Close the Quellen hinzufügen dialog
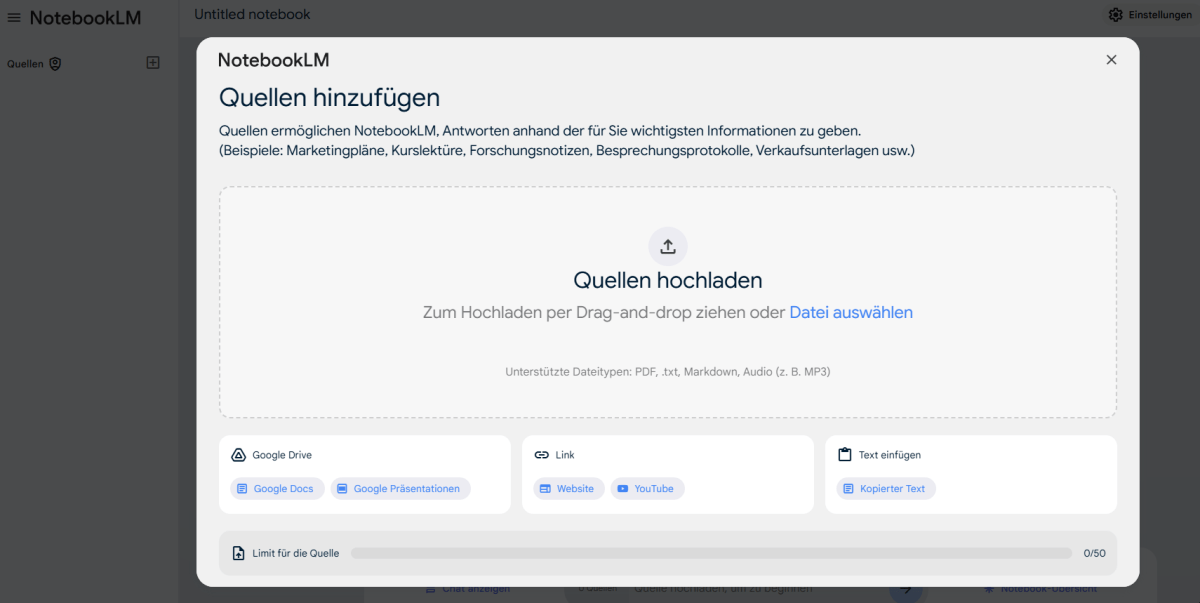 coord(1111,59)
